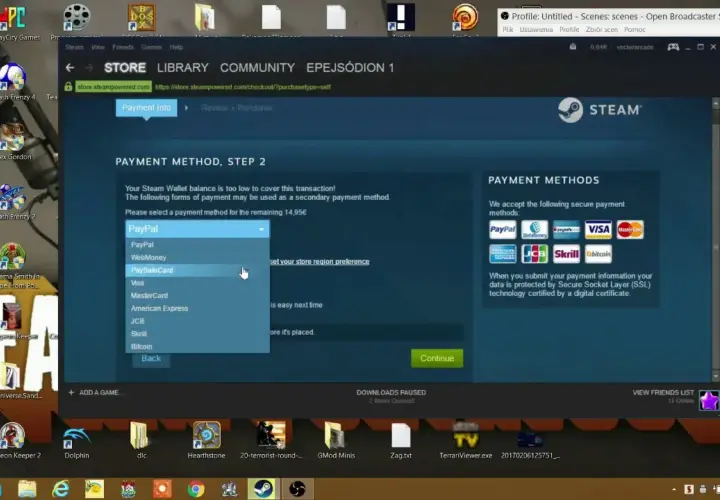Switch to the COMMUNITY tab
Screen dimensions: 720x500
tap(257, 68)
